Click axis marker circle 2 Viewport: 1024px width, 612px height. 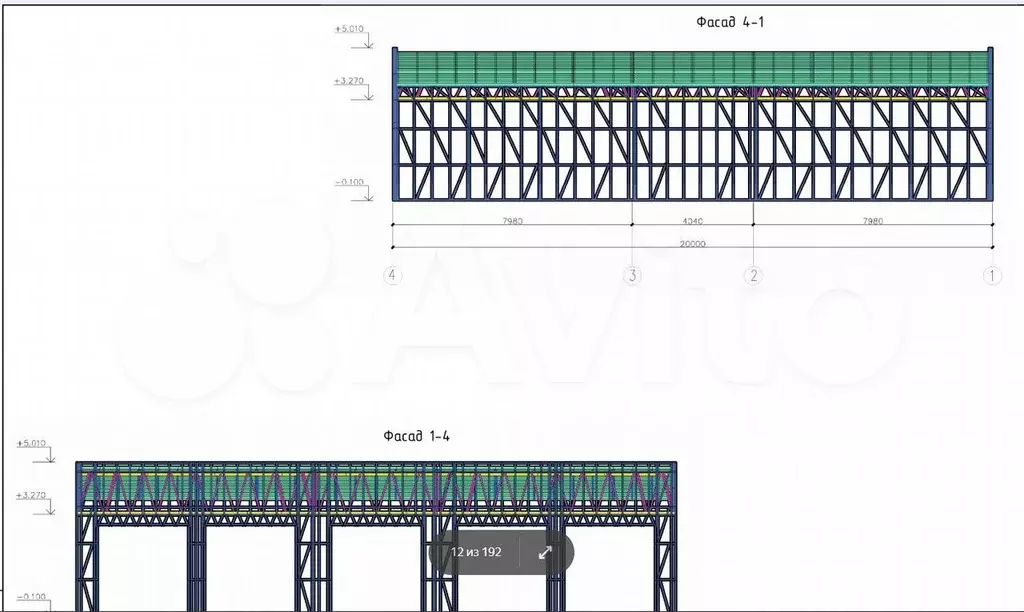(x=753, y=275)
